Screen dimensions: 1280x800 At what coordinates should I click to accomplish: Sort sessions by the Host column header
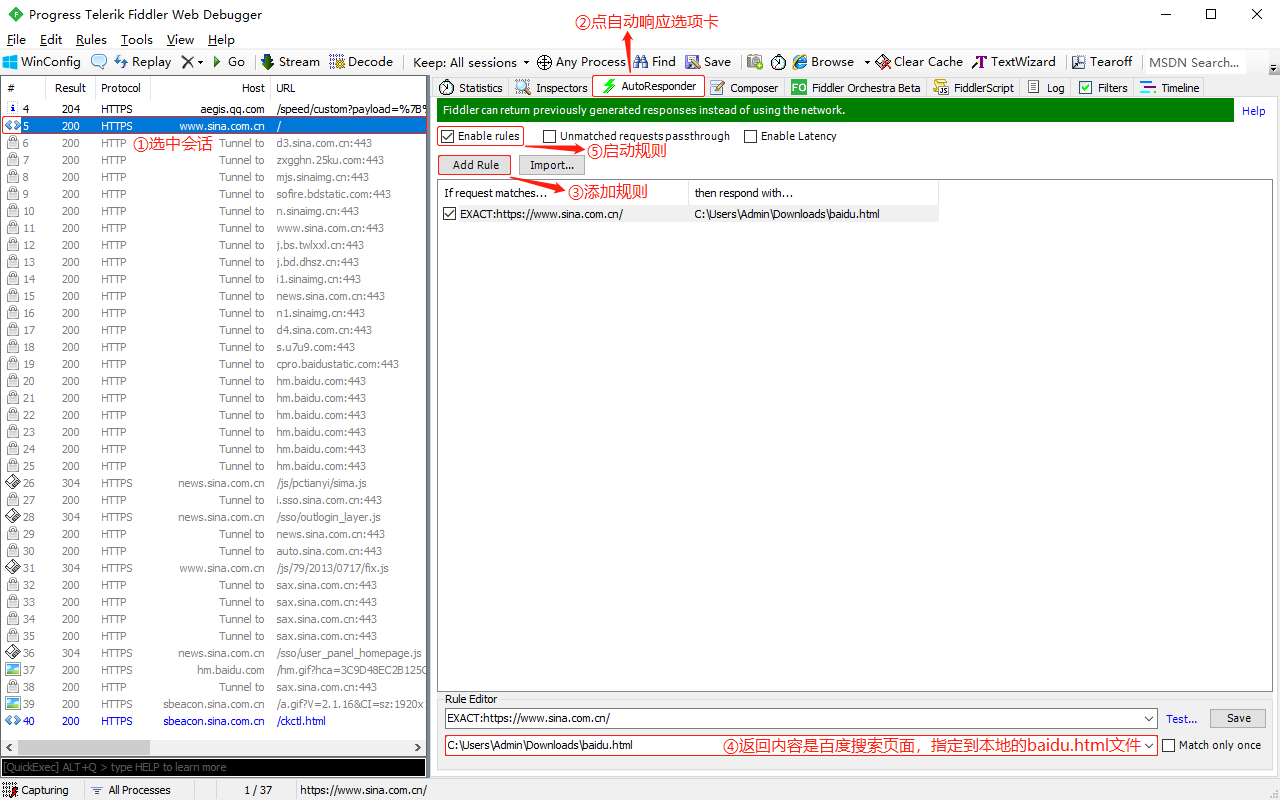coord(209,88)
